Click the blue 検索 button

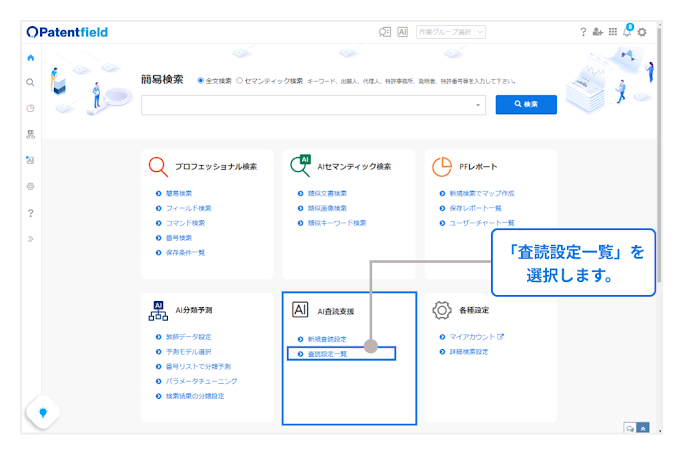pyautogui.click(x=526, y=104)
